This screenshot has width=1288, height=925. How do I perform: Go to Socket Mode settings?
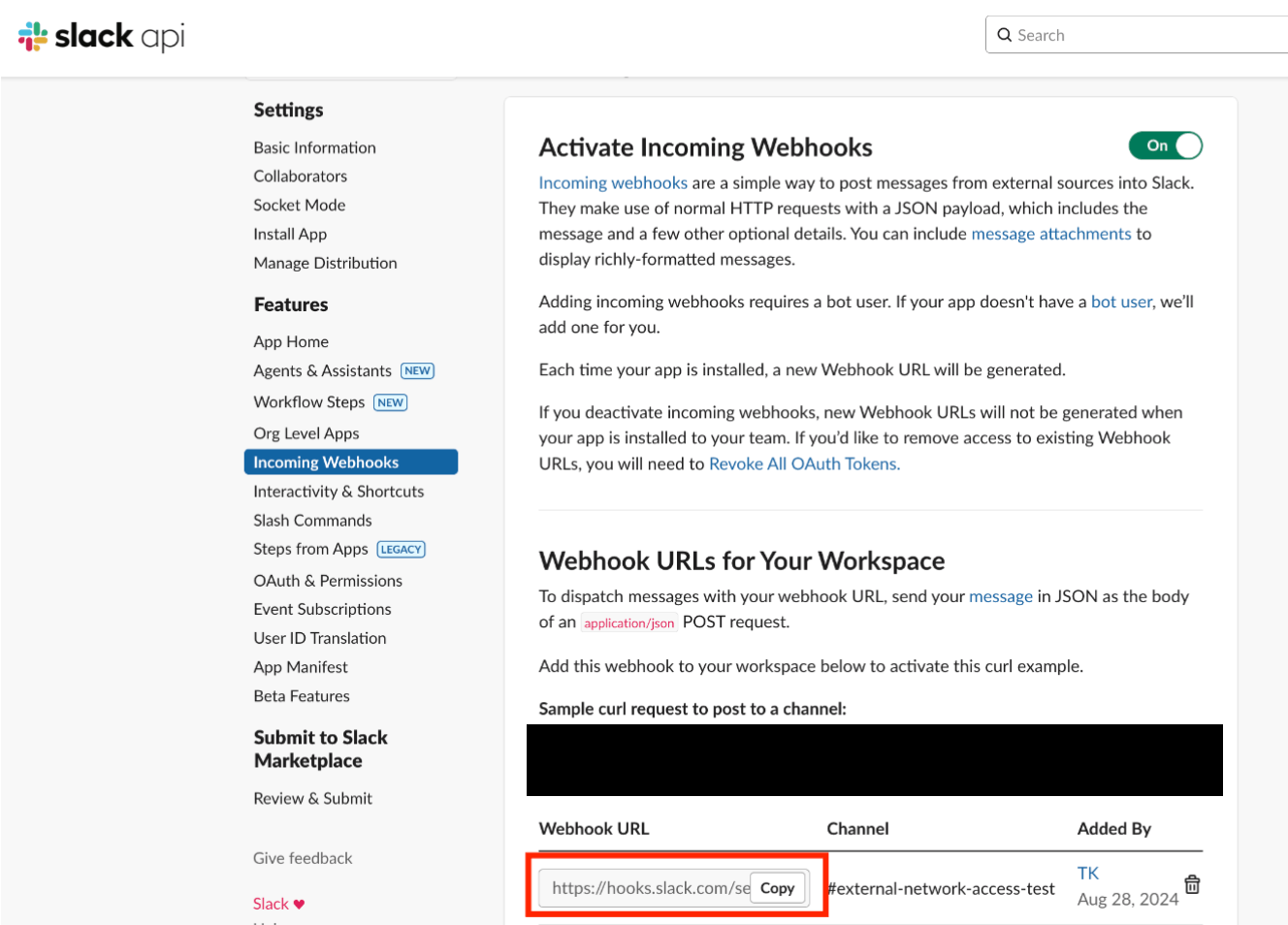click(x=299, y=206)
